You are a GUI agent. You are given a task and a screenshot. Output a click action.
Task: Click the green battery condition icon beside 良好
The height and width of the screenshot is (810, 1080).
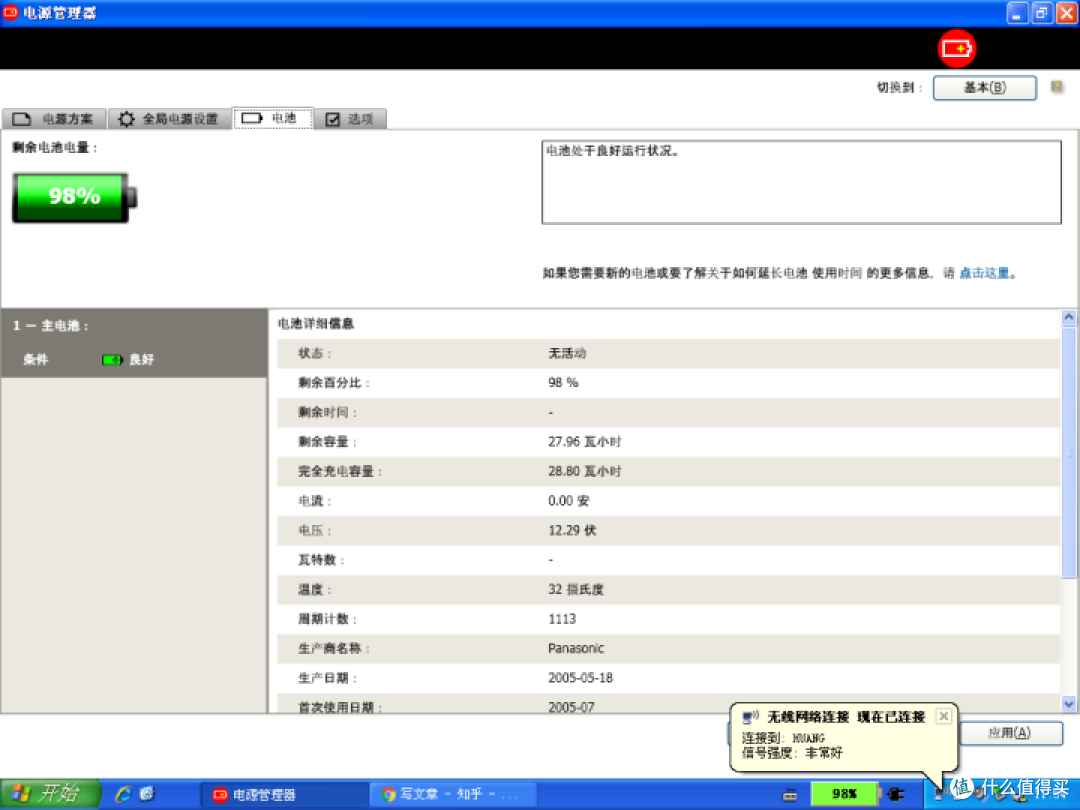tap(112, 360)
